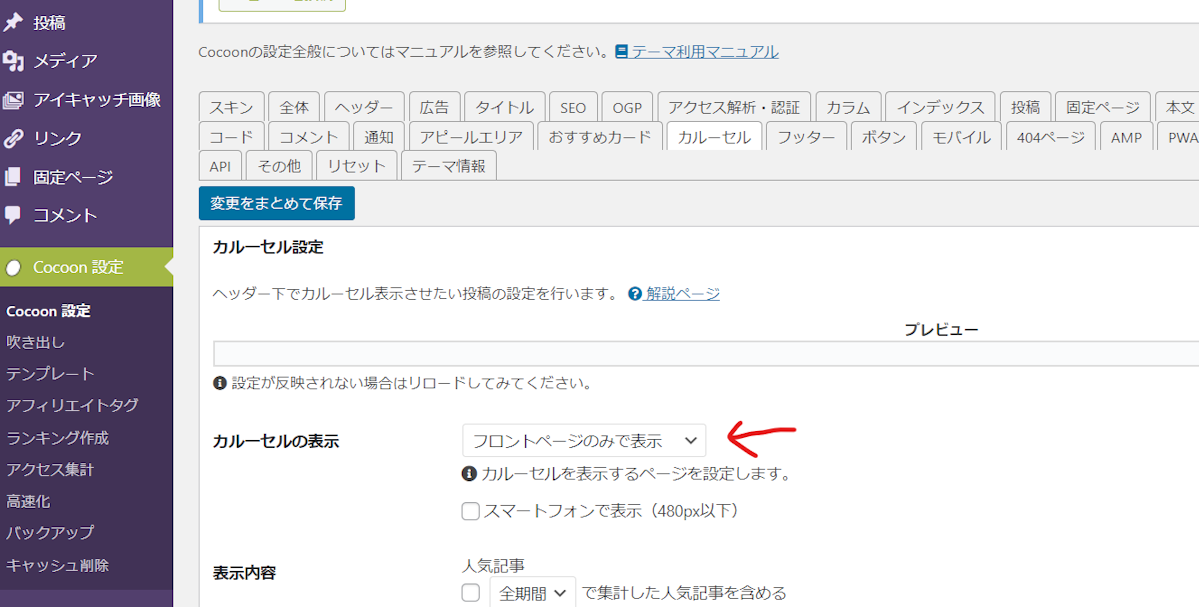Switch to the AMP tab
This screenshot has width=1199, height=607.
coord(1126,138)
